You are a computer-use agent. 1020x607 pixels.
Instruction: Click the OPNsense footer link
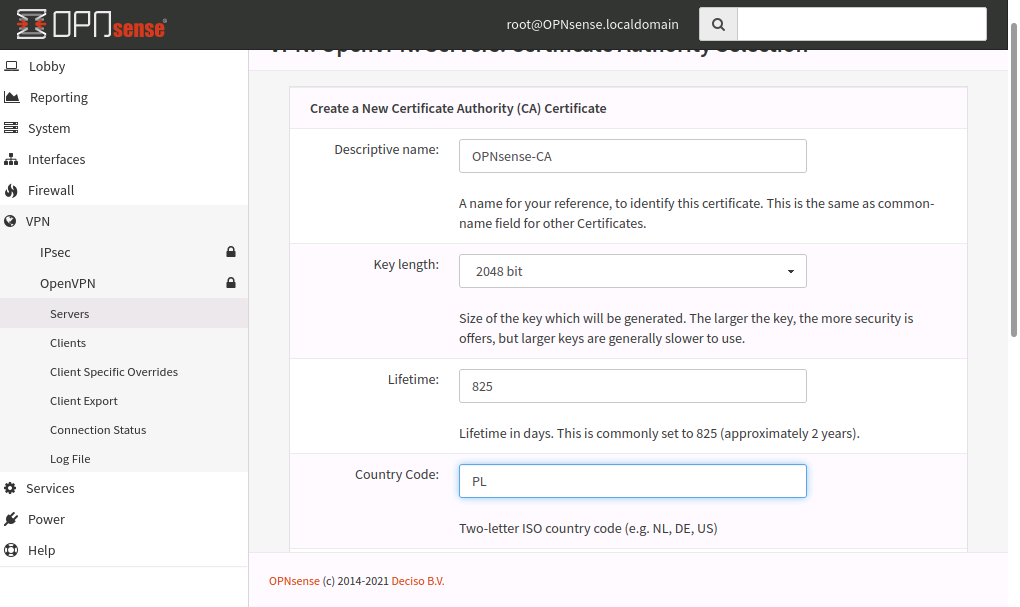(x=294, y=581)
